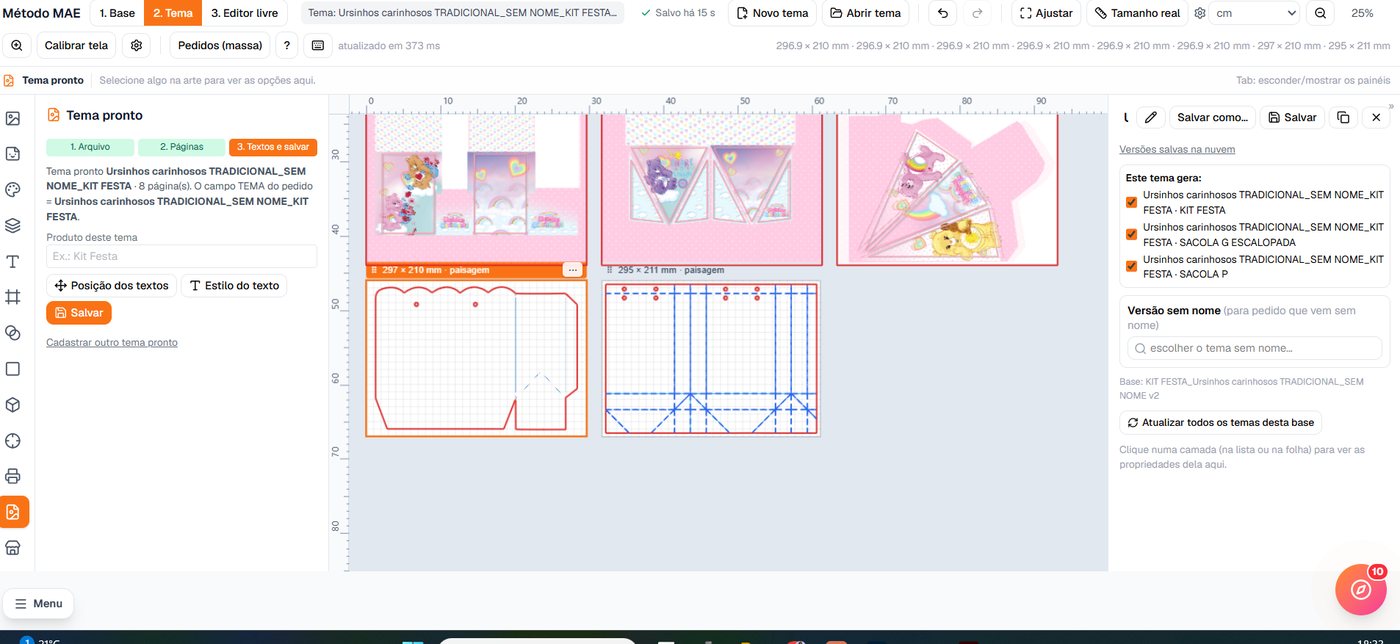Open the overlapping circles tool in sidebar
Screen dimensions: 1400x644
tap(13, 333)
